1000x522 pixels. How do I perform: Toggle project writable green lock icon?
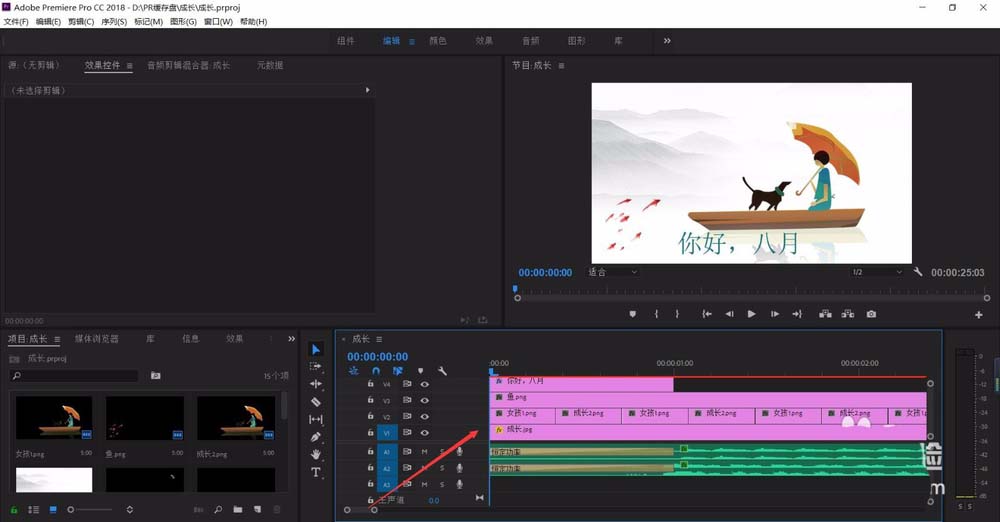tap(14, 509)
